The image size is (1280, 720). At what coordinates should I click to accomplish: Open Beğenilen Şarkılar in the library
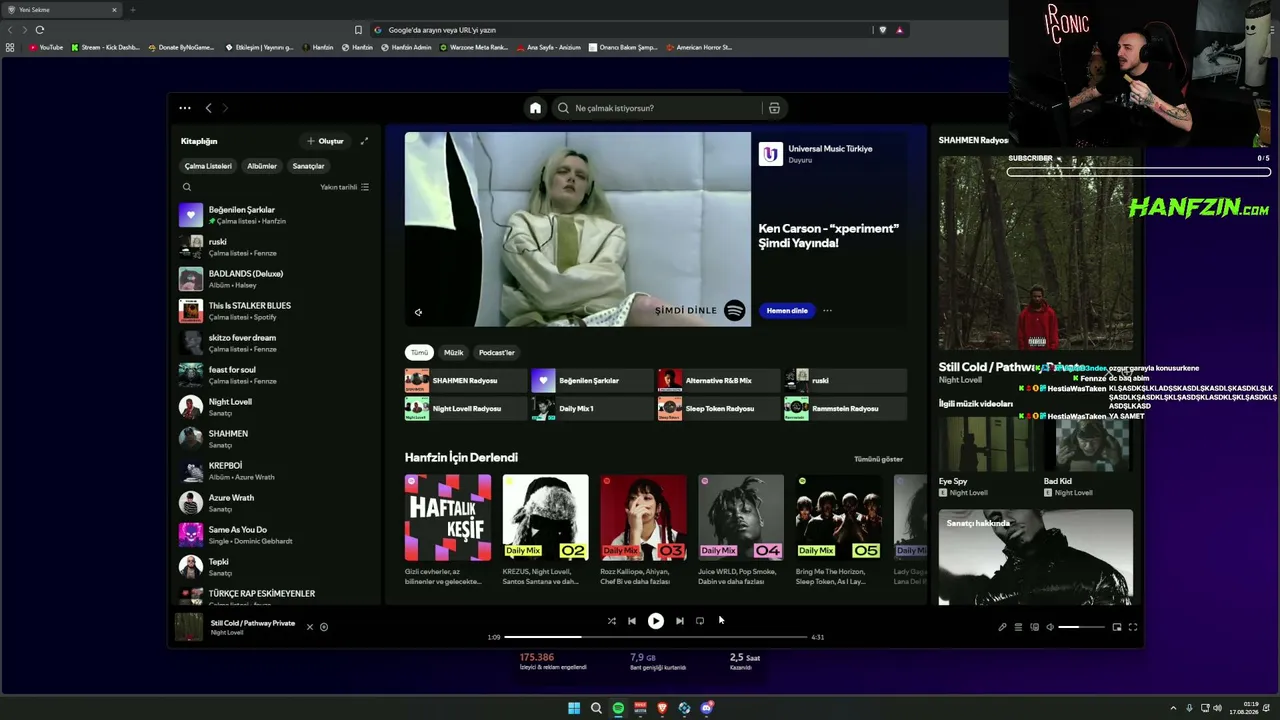pyautogui.click(x=275, y=215)
